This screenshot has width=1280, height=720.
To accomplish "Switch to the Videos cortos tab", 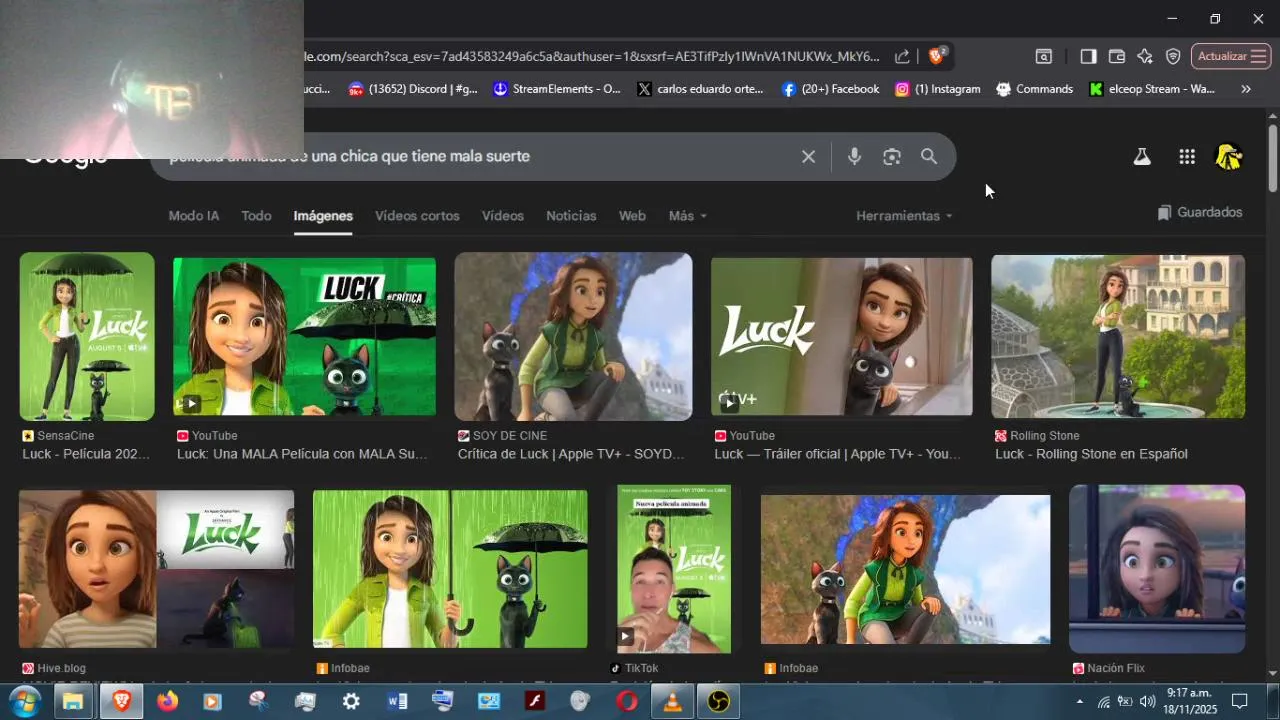I will 417,216.
